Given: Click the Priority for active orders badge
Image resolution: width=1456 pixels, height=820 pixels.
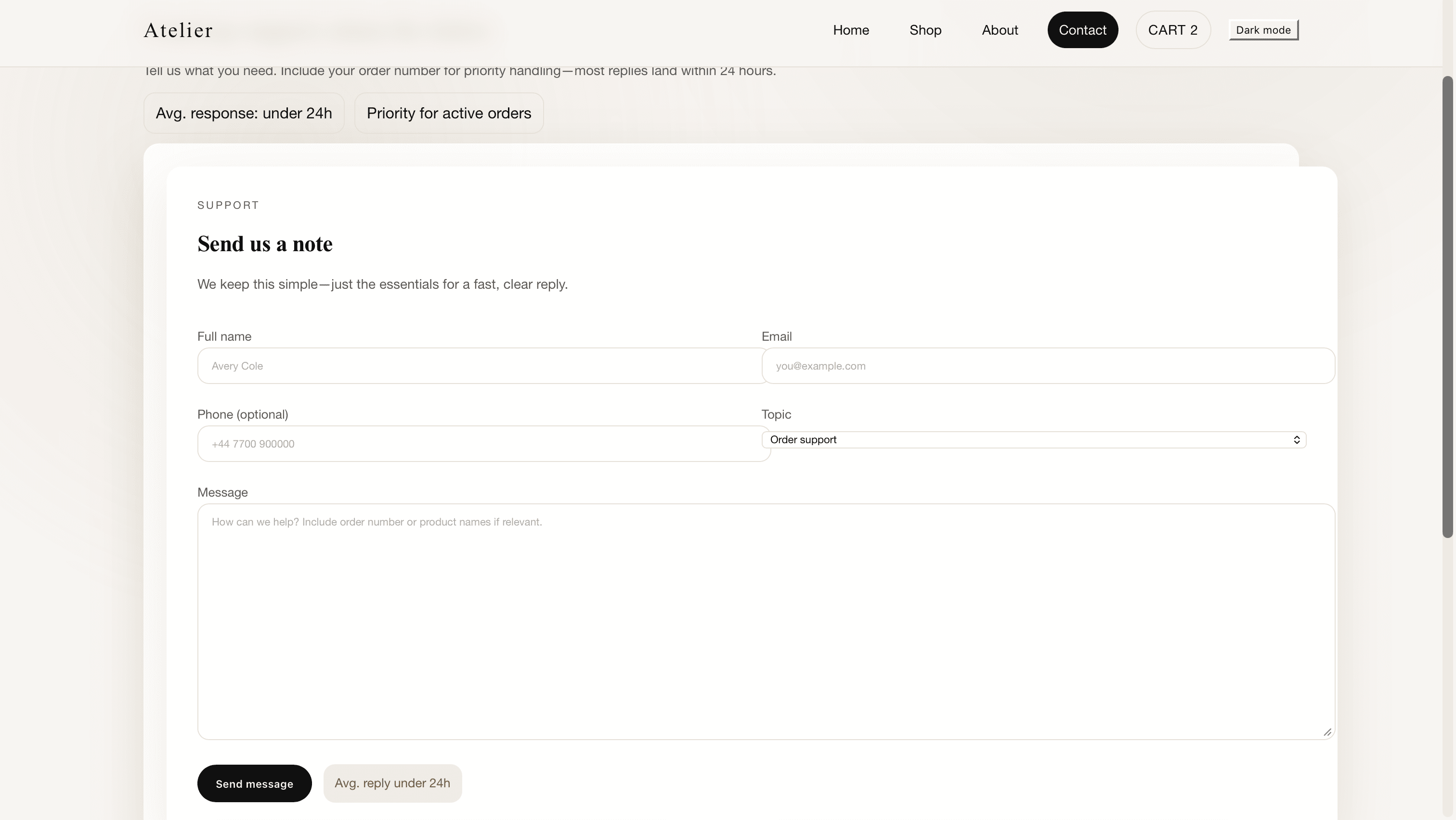Looking at the screenshot, I should (x=449, y=113).
